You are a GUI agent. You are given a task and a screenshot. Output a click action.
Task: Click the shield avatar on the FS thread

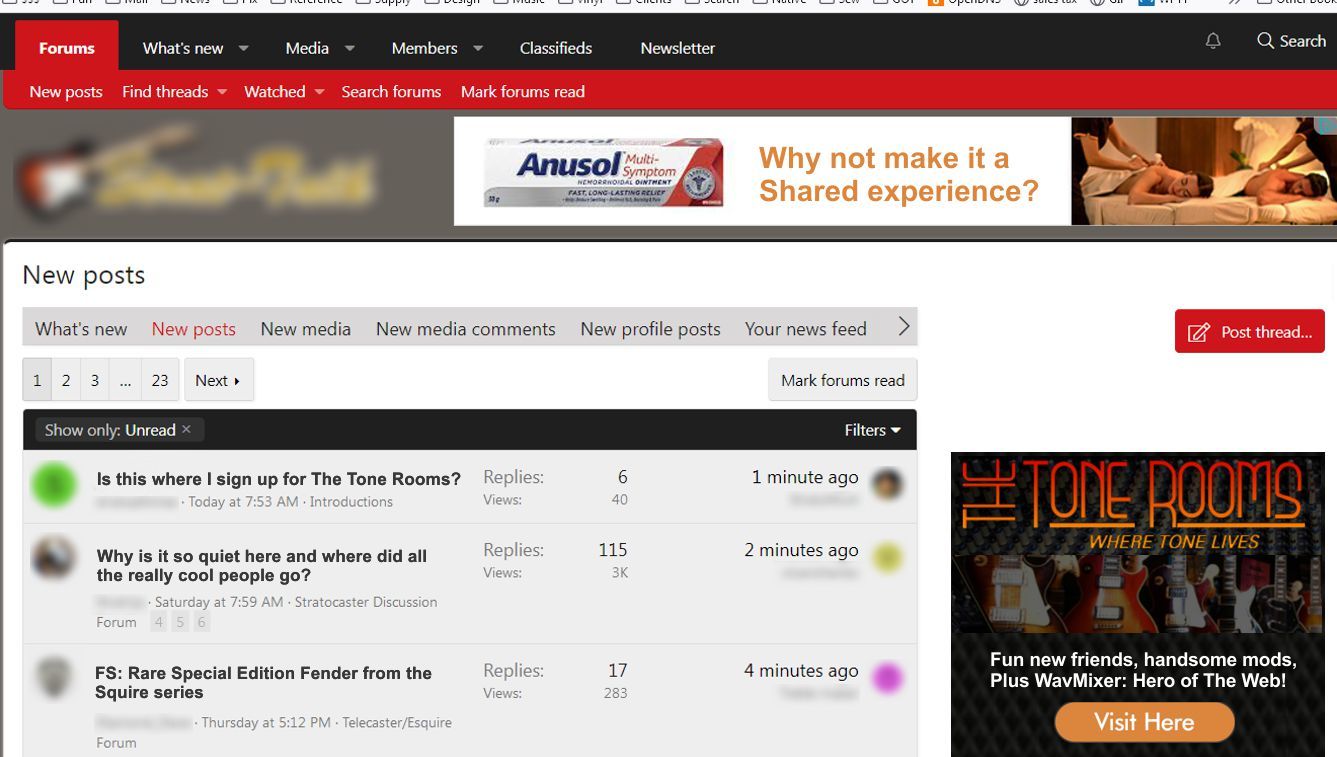coord(54,677)
